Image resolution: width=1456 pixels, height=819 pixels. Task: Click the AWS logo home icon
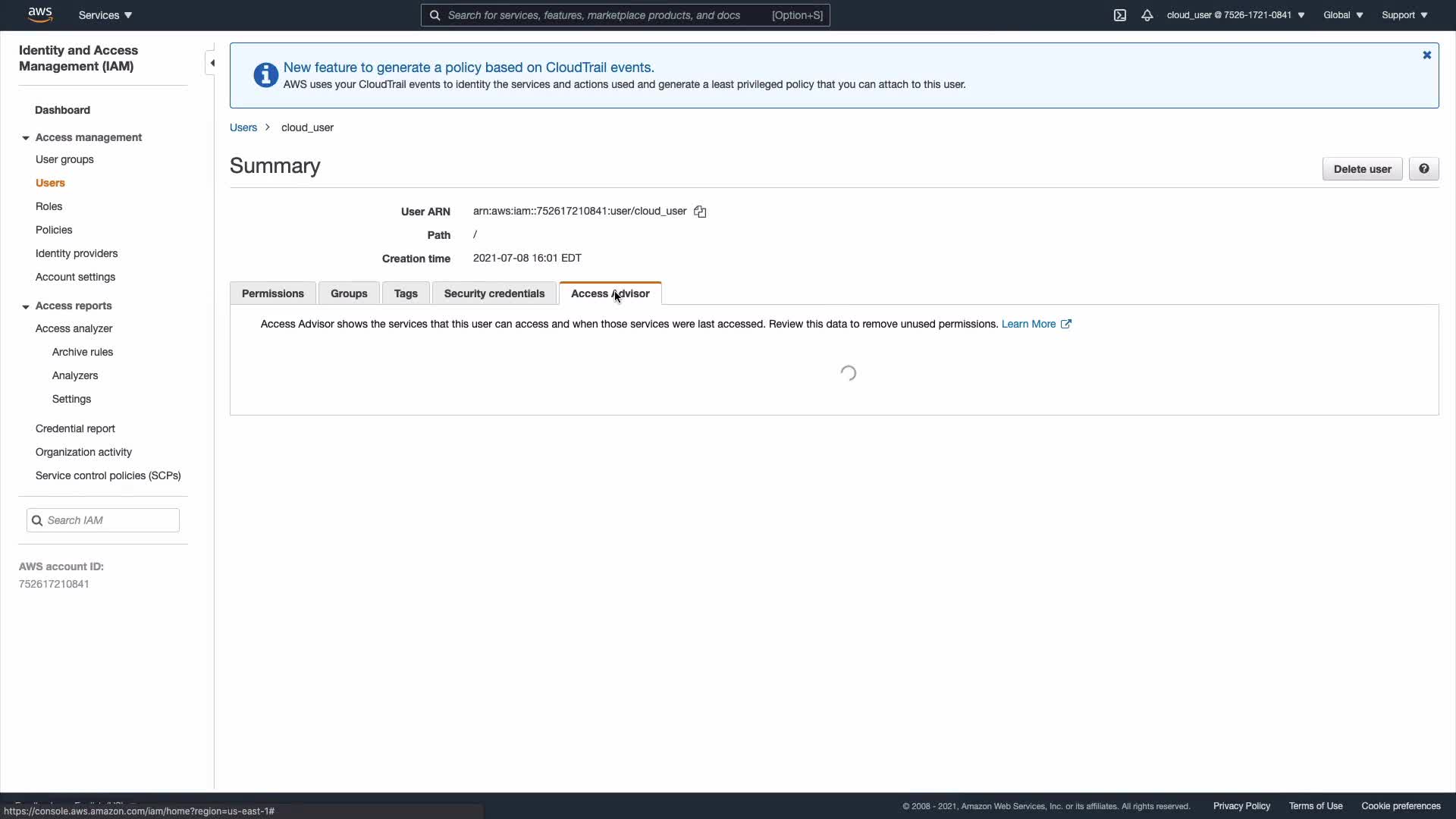click(x=39, y=14)
